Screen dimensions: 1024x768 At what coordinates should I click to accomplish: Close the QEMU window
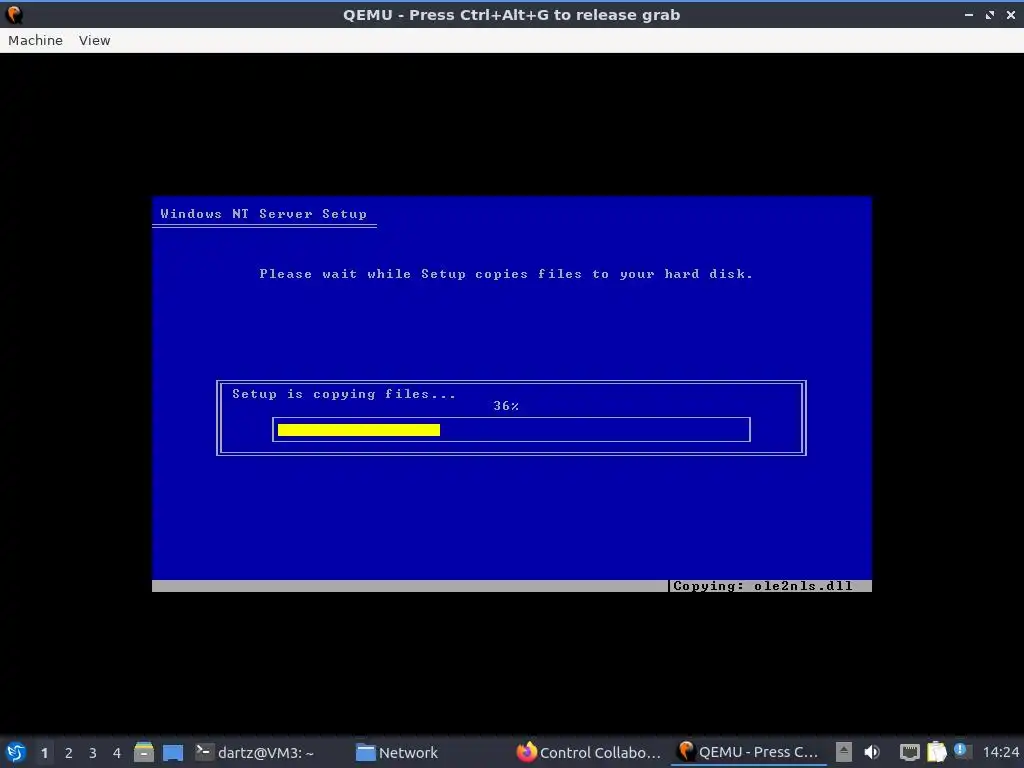pos(1011,14)
